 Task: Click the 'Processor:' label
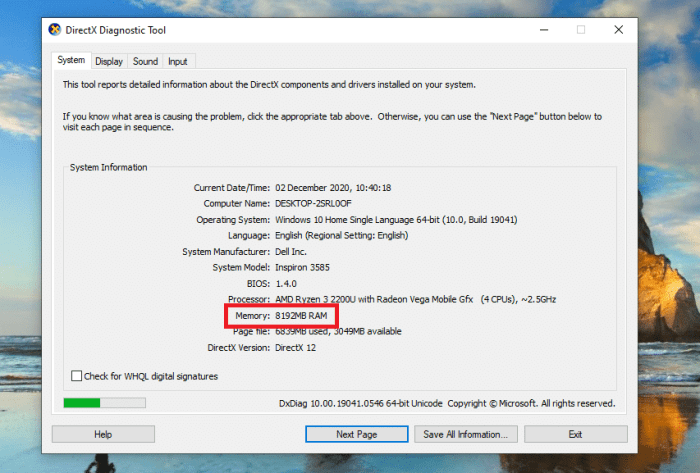click(x=249, y=299)
